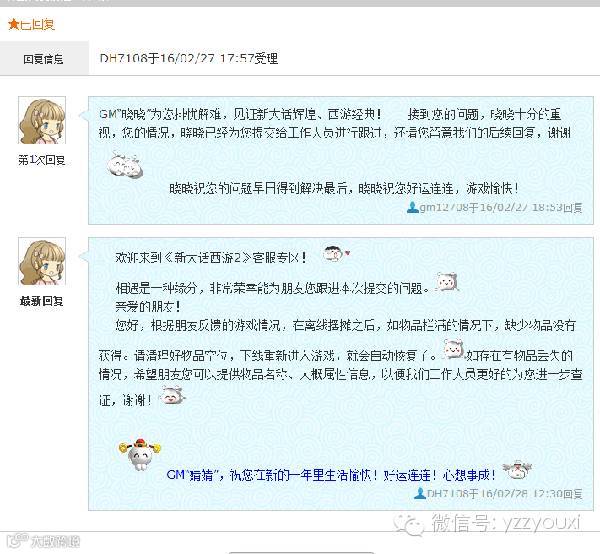Click the avatar above 最新回复
Viewport: 600px width, 554px height.
(x=42, y=261)
